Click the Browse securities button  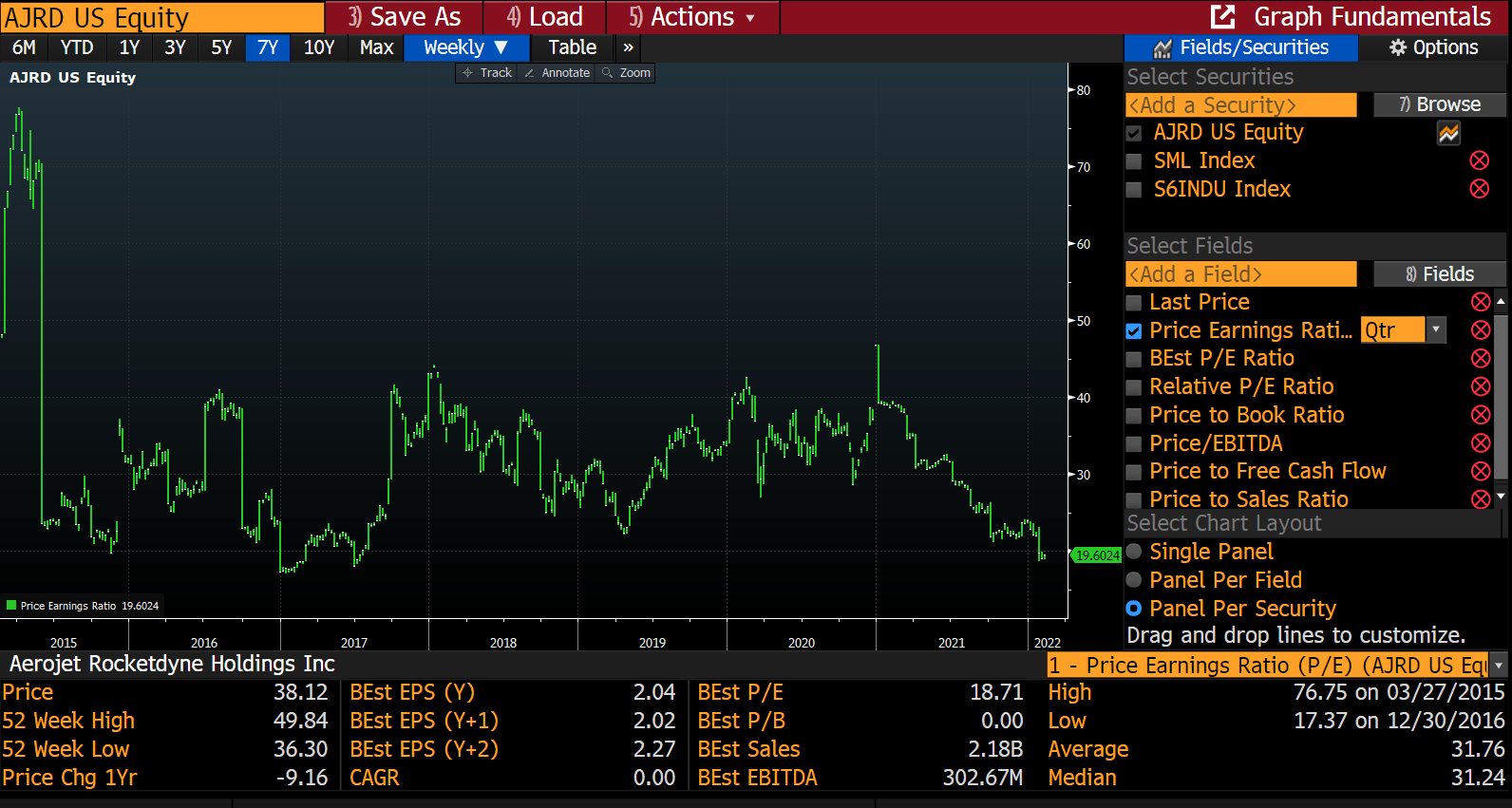(1440, 104)
